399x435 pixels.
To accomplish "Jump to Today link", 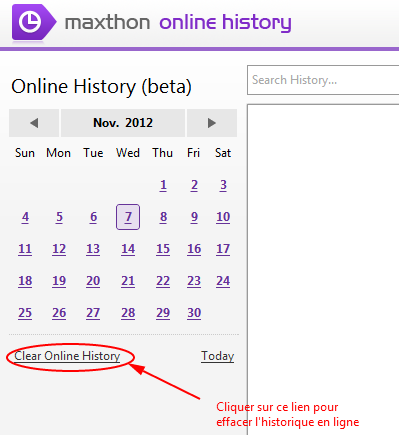I will [x=217, y=356].
